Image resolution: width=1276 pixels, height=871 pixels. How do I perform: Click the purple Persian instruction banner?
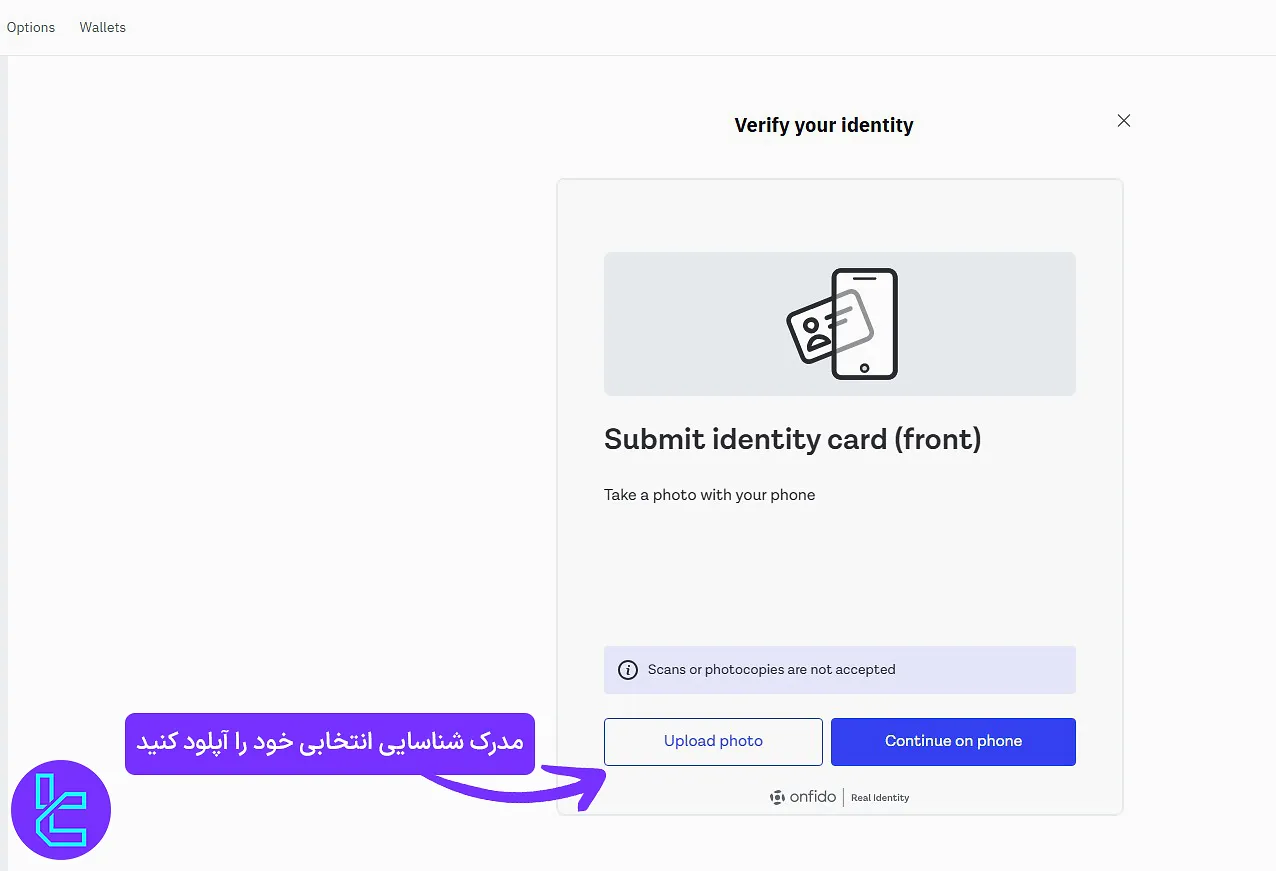click(330, 744)
